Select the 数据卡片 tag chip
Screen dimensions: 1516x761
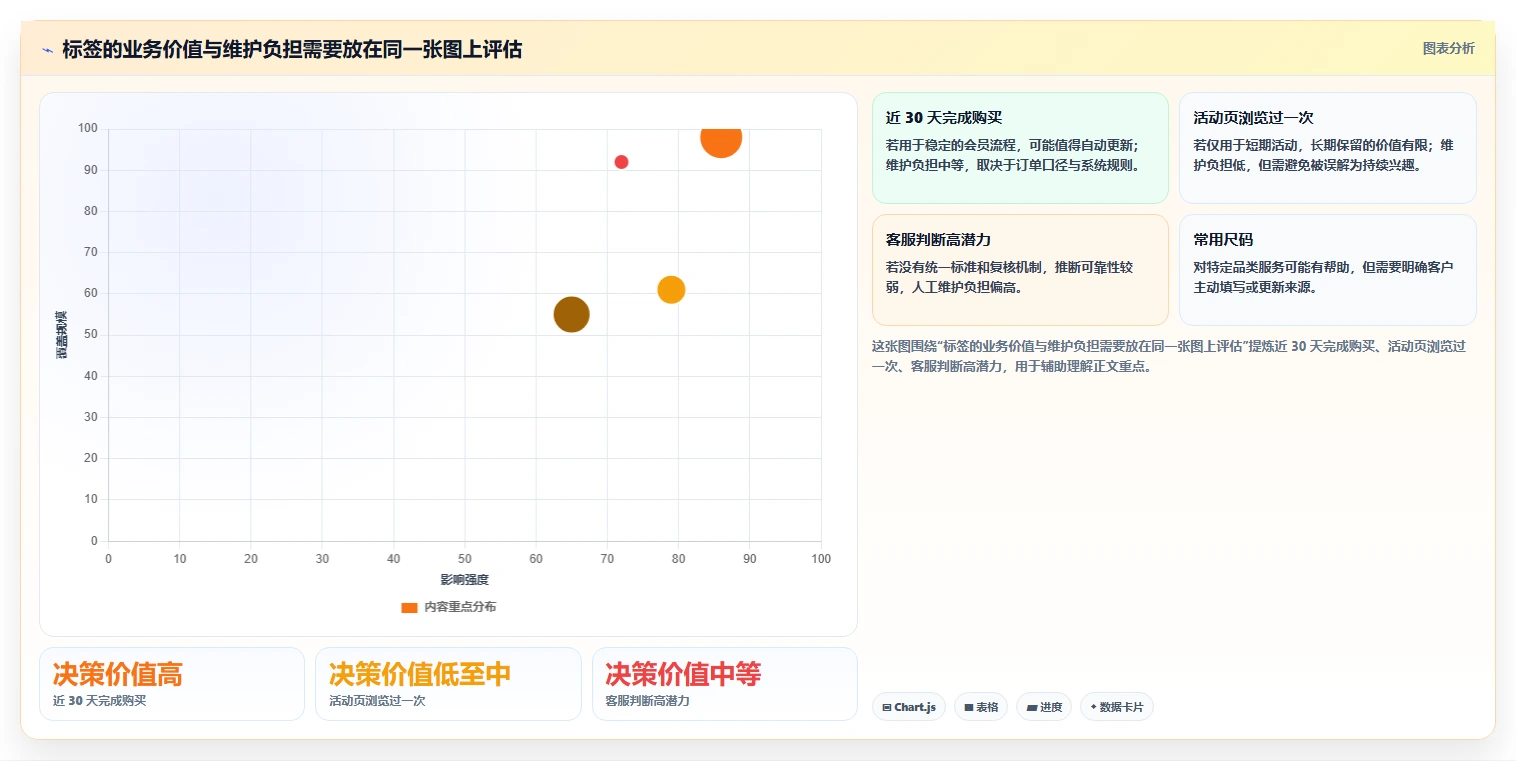pyautogui.click(x=1116, y=707)
